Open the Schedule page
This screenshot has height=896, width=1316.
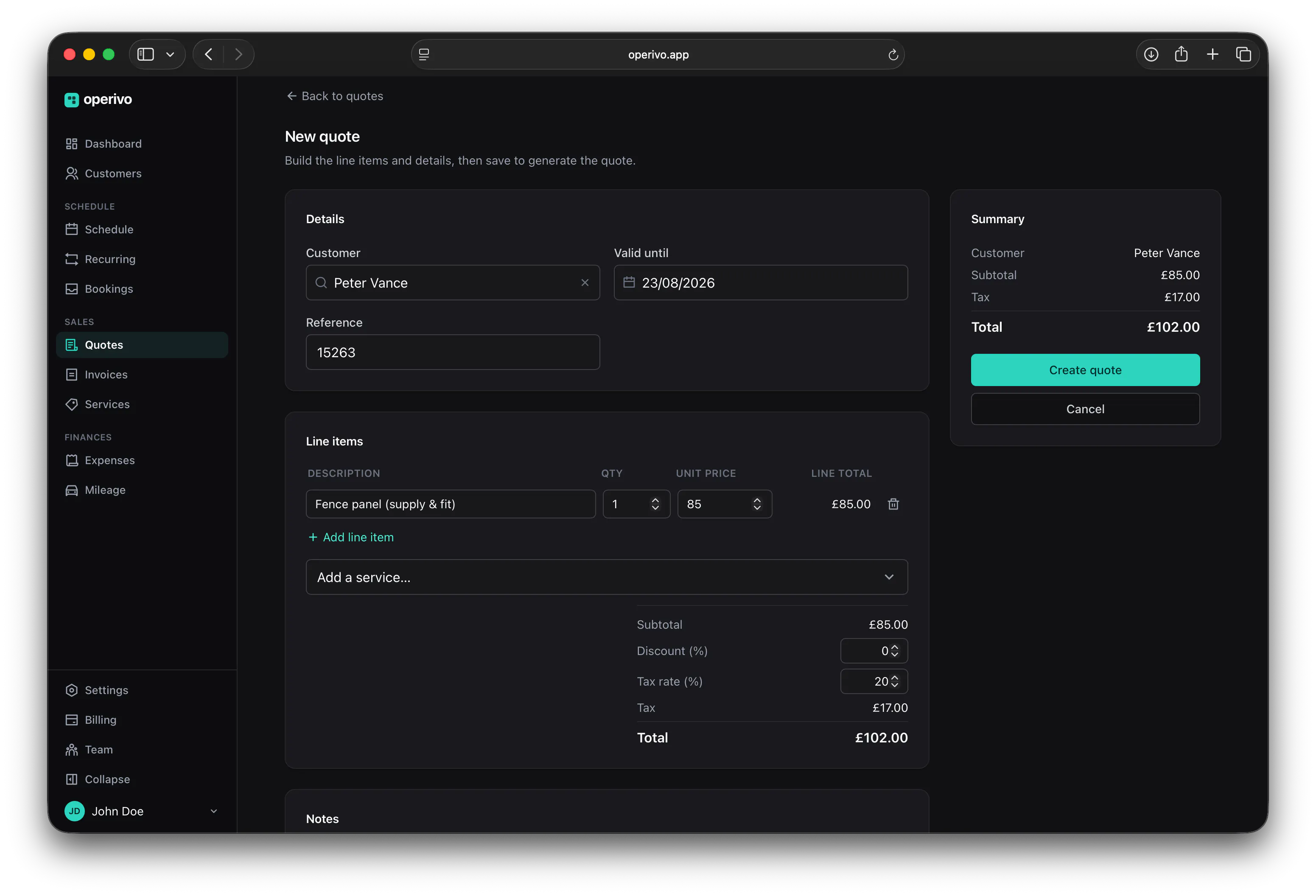pyautogui.click(x=142, y=230)
